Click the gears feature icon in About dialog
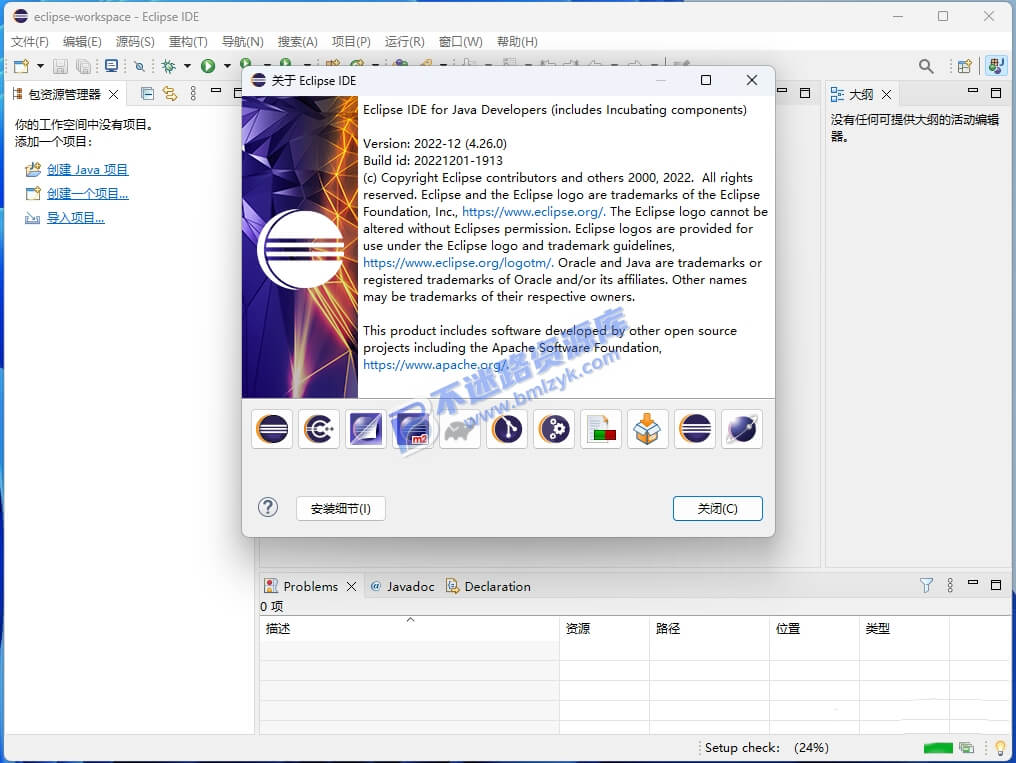This screenshot has width=1016, height=763. pyautogui.click(x=553, y=429)
